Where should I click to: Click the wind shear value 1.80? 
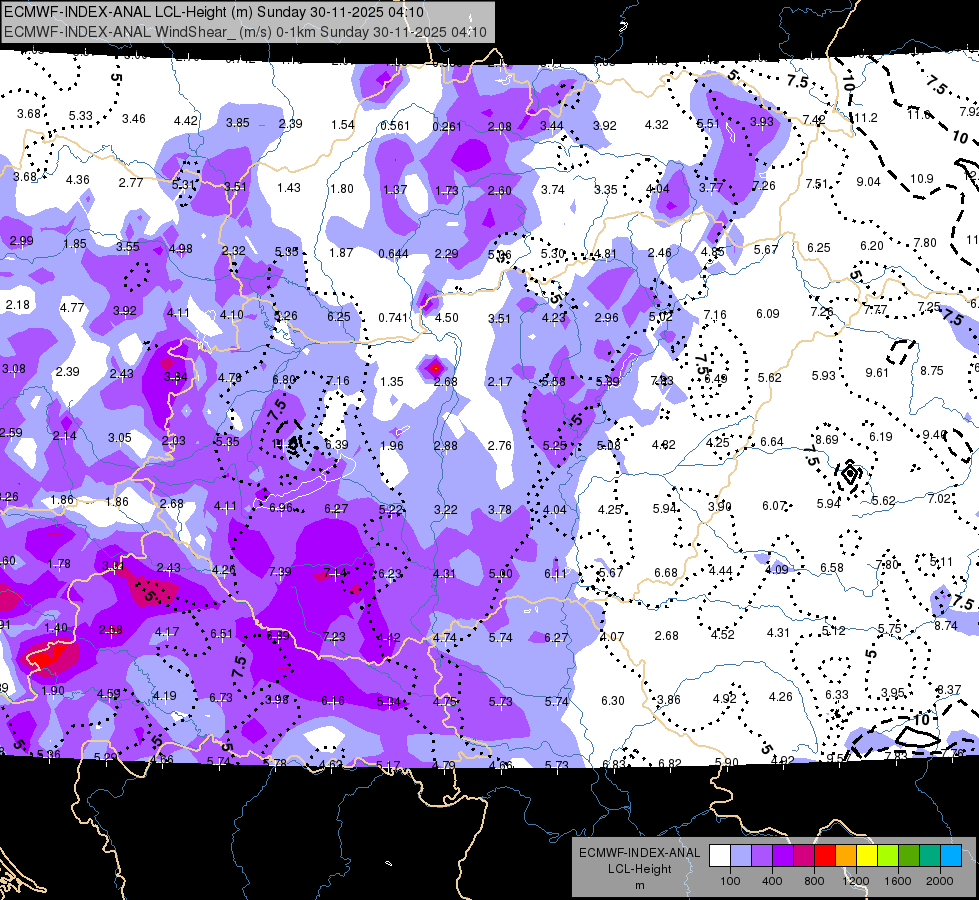342,189
